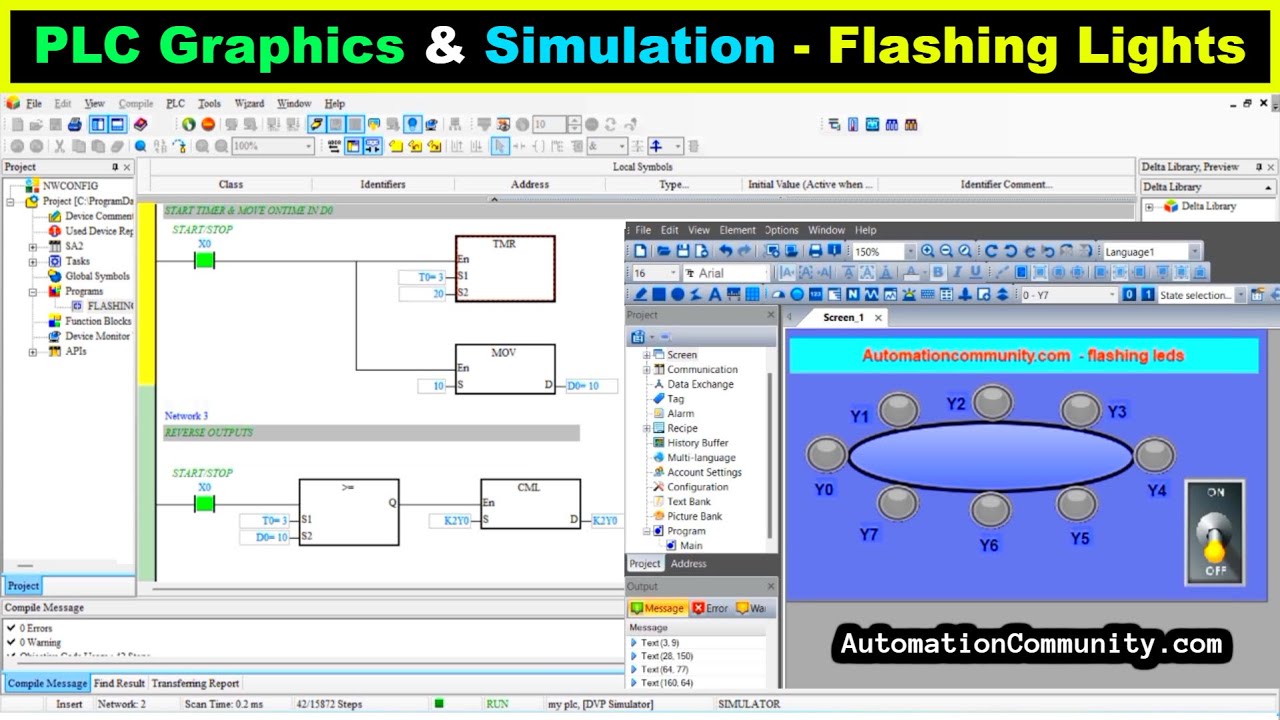The height and width of the screenshot is (720, 1280).
Task: Select Device Monitor in project tree
Action: [97, 336]
